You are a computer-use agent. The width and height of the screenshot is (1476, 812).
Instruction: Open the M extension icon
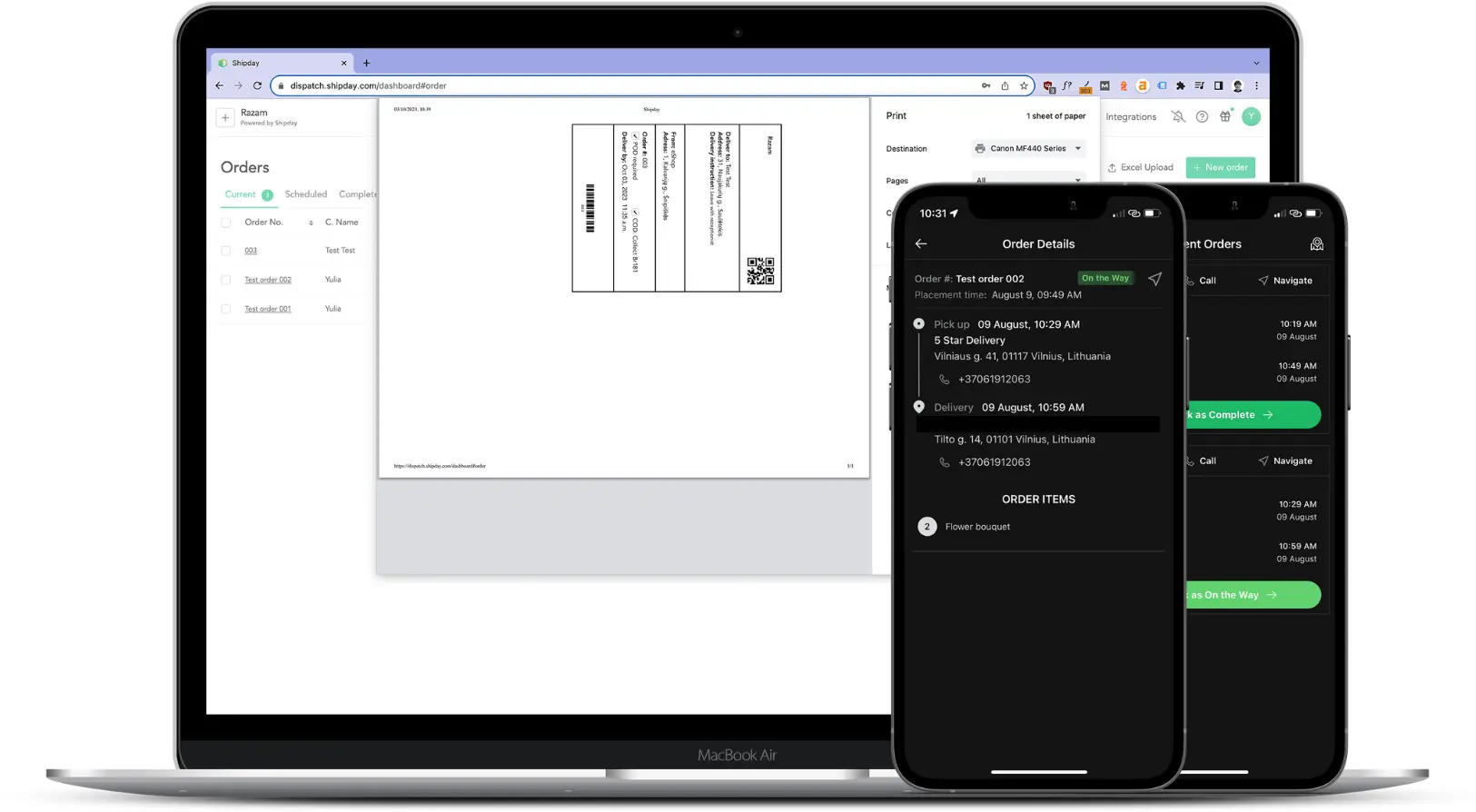click(x=1105, y=85)
